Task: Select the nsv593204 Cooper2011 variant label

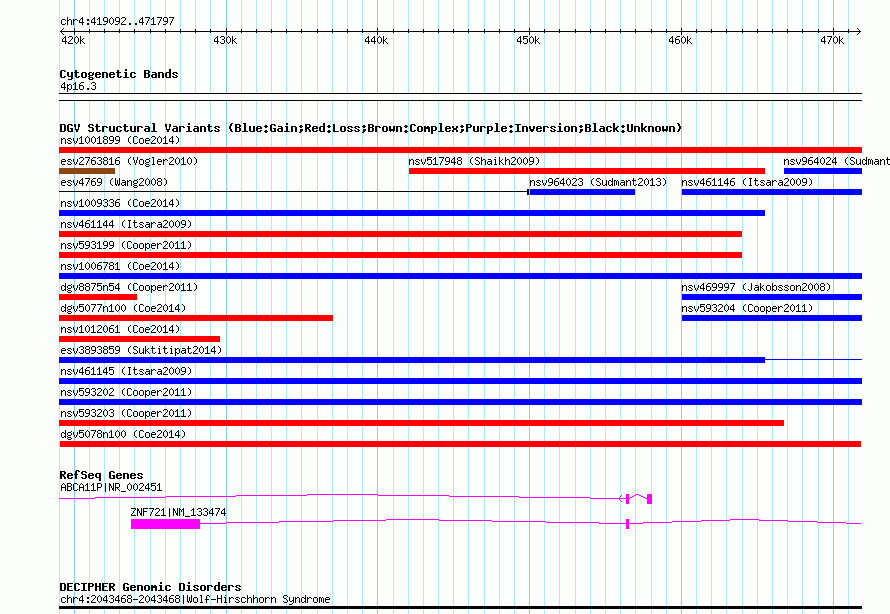Action: click(x=747, y=308)
